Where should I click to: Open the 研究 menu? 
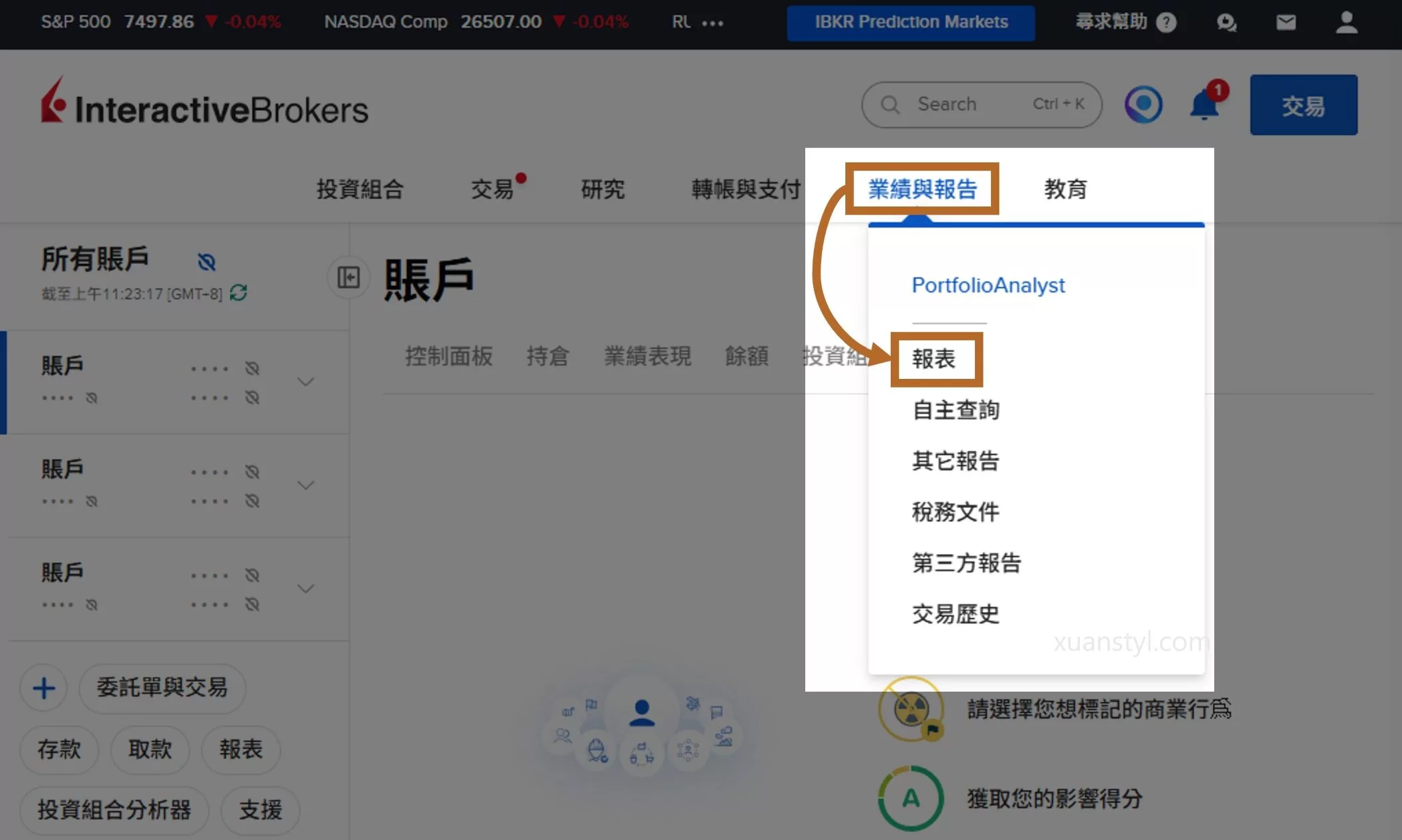[602, 189]
